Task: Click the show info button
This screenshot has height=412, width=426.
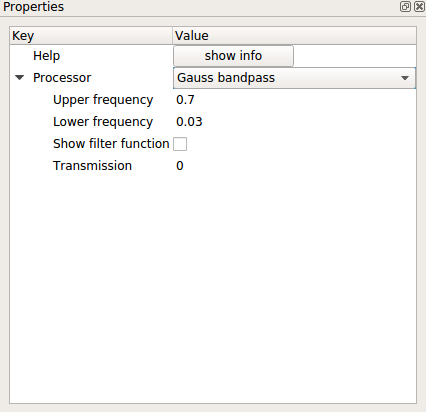Action: 233,56
